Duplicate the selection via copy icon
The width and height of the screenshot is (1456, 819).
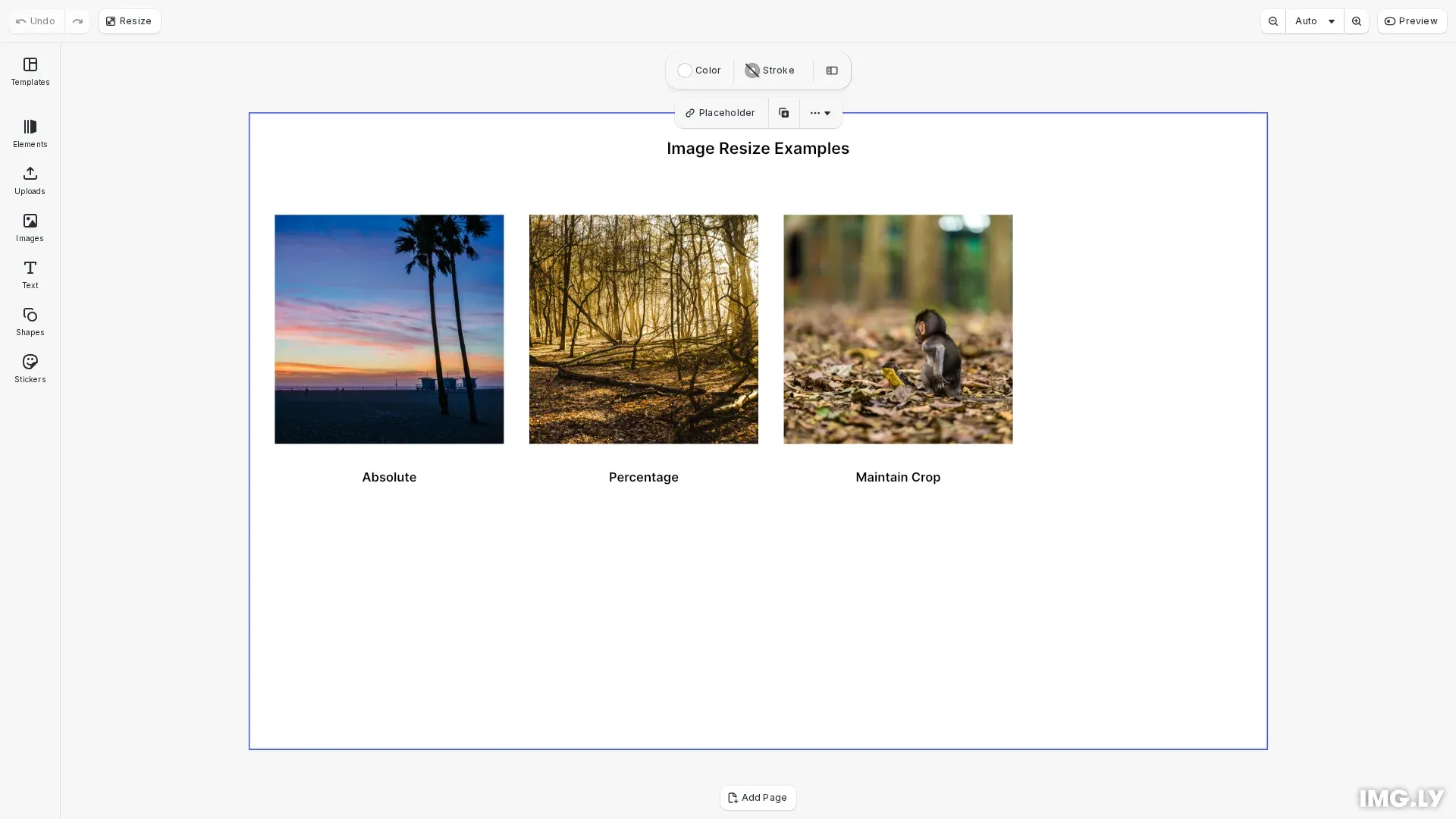coord(783,112)
